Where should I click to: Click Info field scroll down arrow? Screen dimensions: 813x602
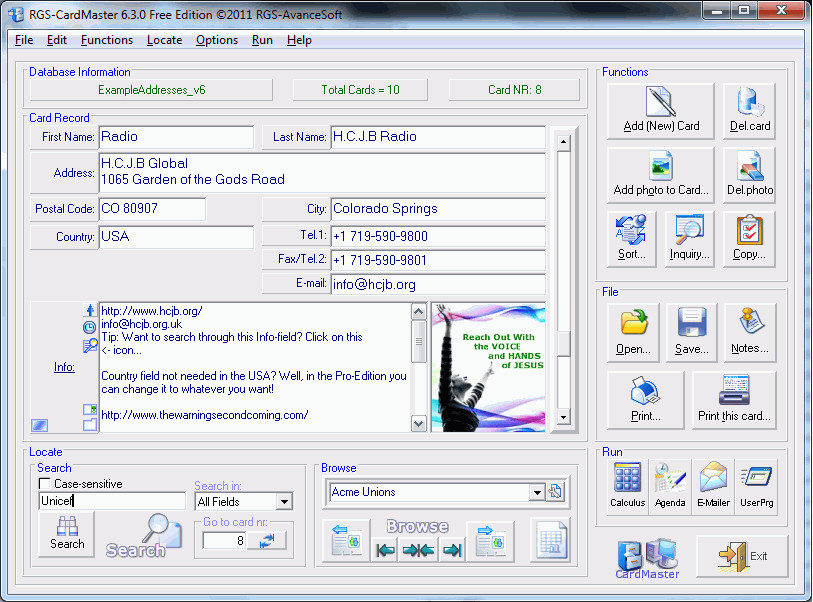[x=418, y=424]
